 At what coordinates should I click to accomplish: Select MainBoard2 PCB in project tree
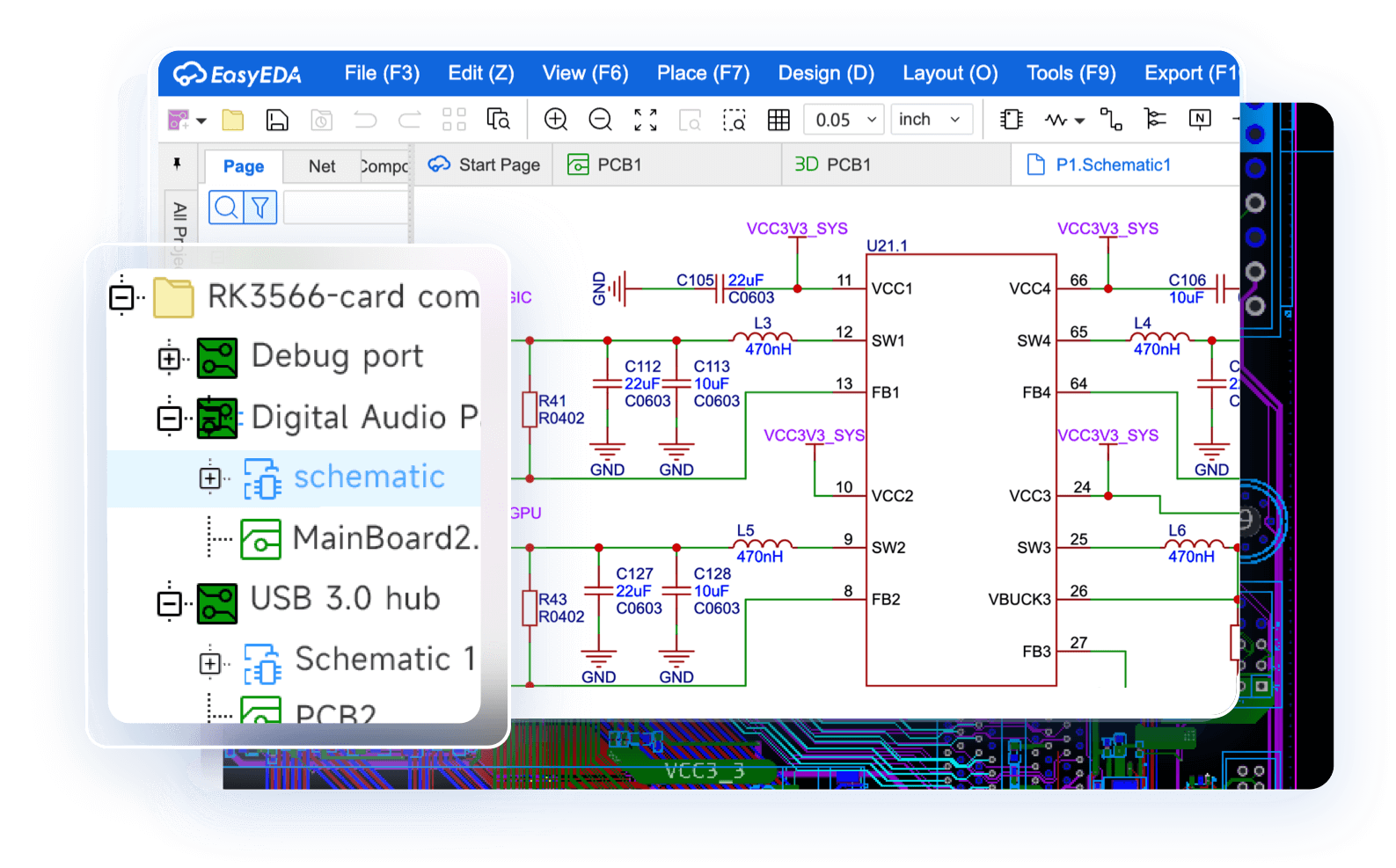pyautogui.click(x=384, y=538)
